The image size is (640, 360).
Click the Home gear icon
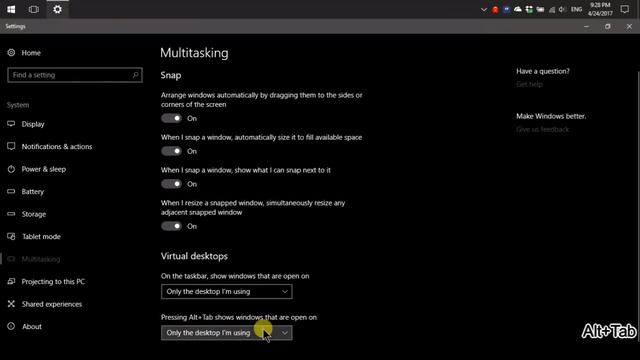pyautogui.click(x=11, y=53)
